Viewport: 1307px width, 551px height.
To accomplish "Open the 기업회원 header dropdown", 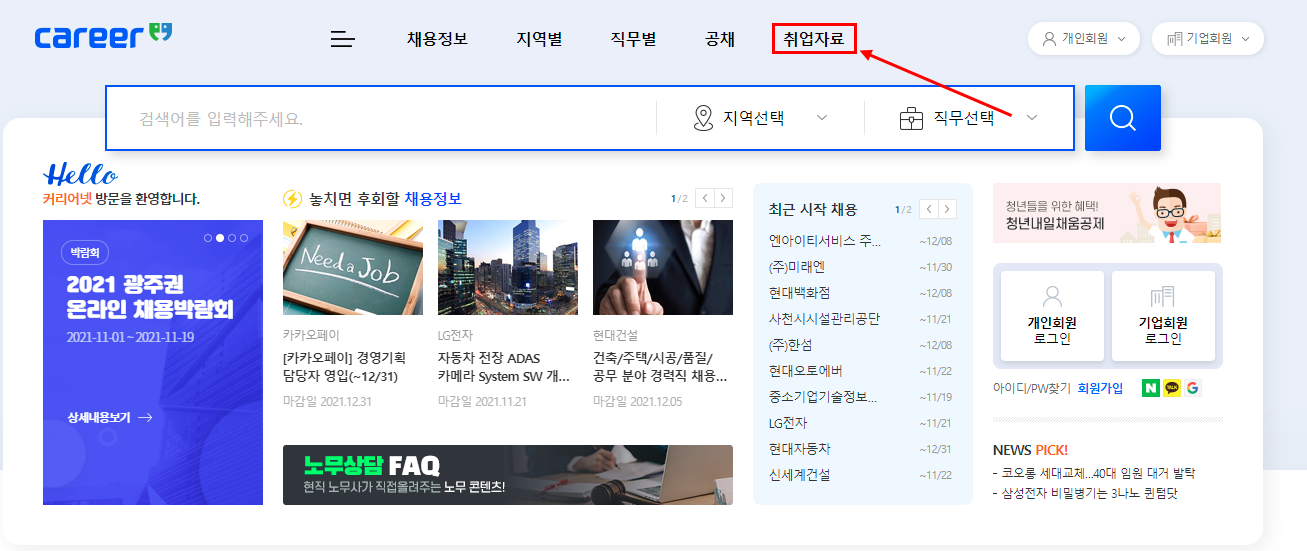I will 1208,39.
